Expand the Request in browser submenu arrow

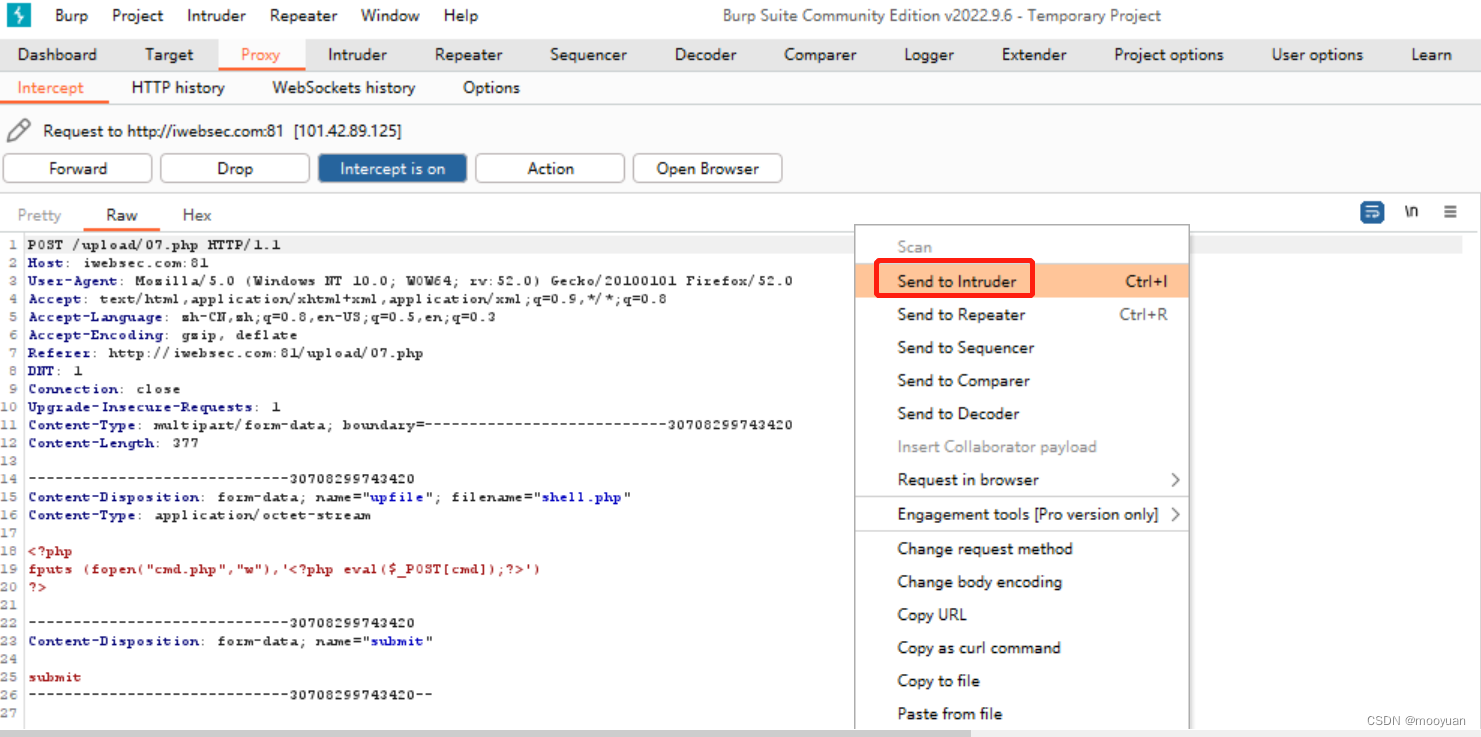pos(1175,480)
